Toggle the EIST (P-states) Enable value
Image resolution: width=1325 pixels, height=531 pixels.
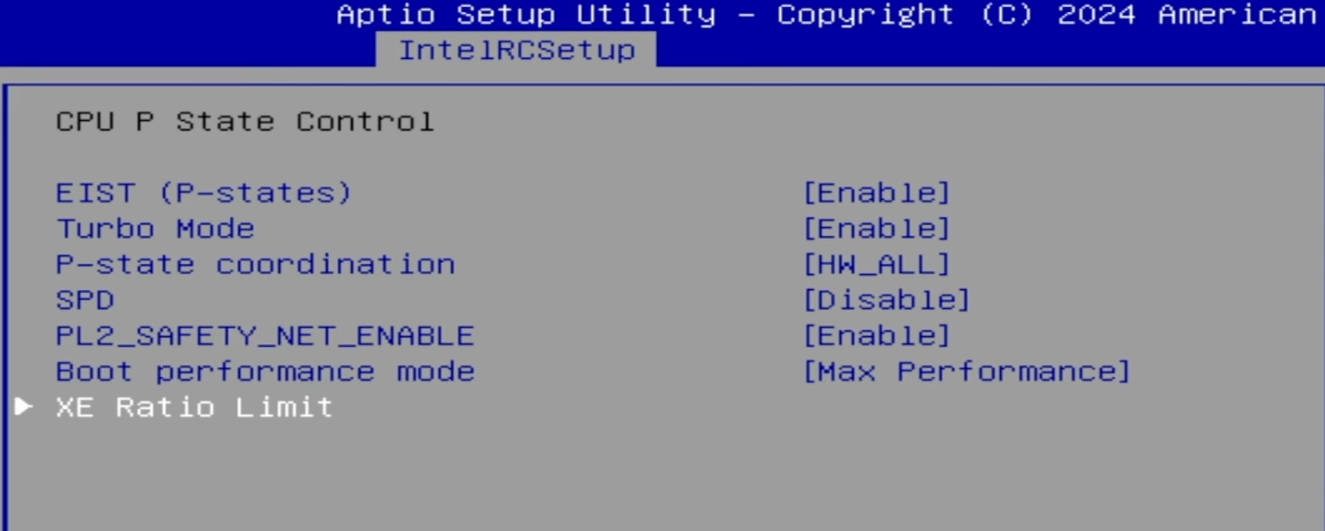pyautogui.click(x=876, y=193)
